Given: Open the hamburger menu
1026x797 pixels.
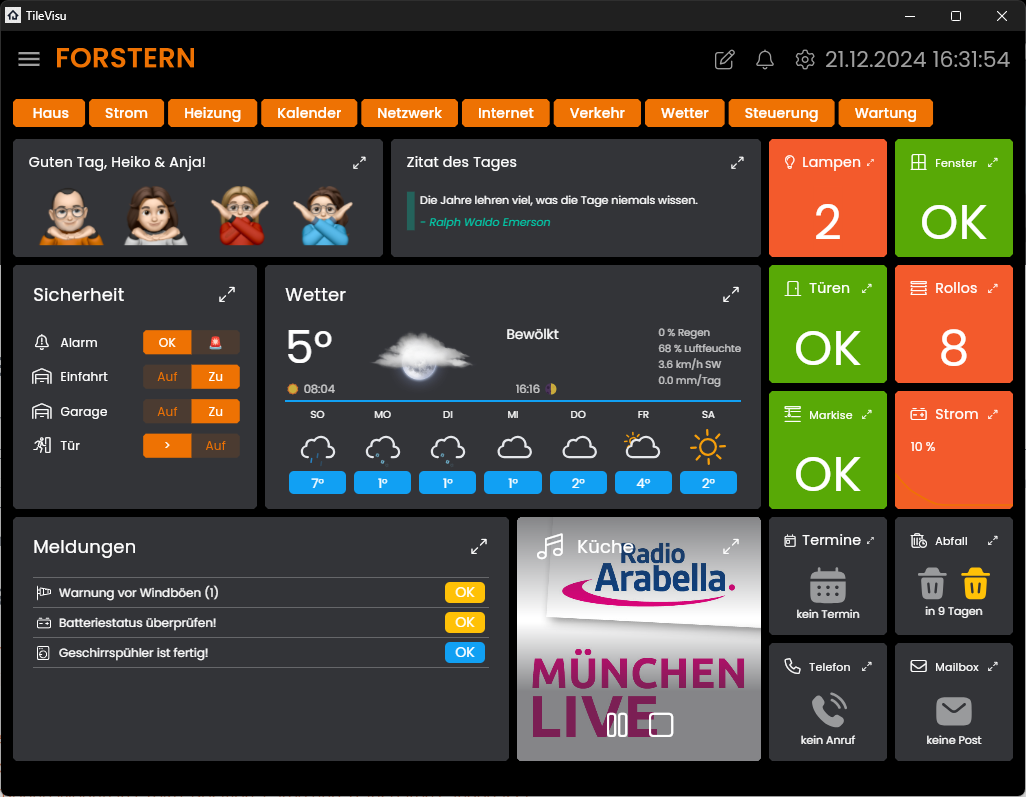Looking at the screenshot, I should (29, 59).
